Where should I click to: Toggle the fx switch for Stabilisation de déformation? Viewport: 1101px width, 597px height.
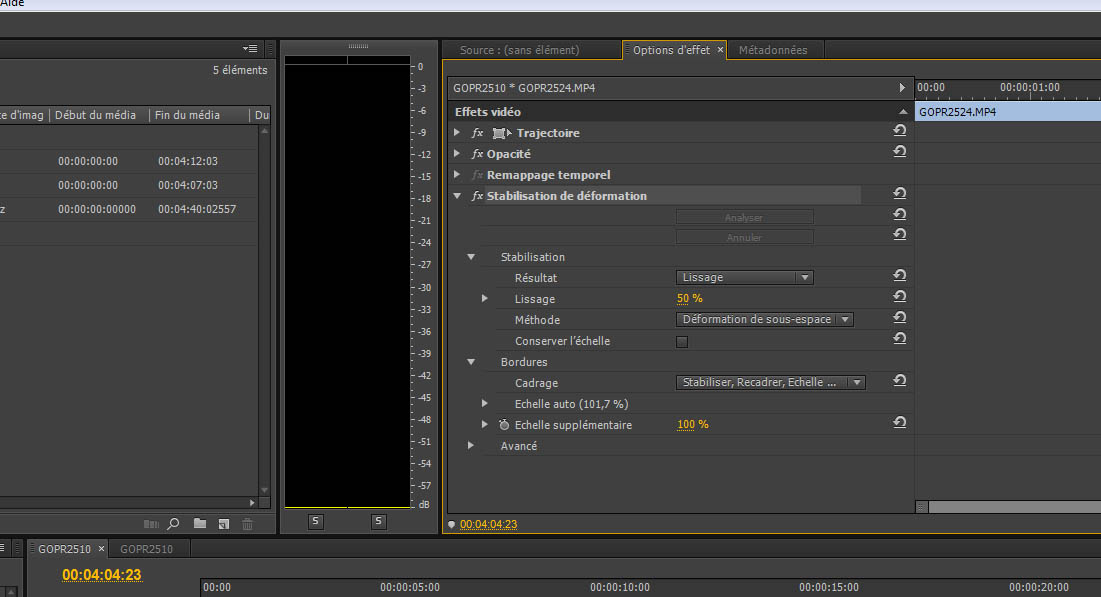coord(477,196)
